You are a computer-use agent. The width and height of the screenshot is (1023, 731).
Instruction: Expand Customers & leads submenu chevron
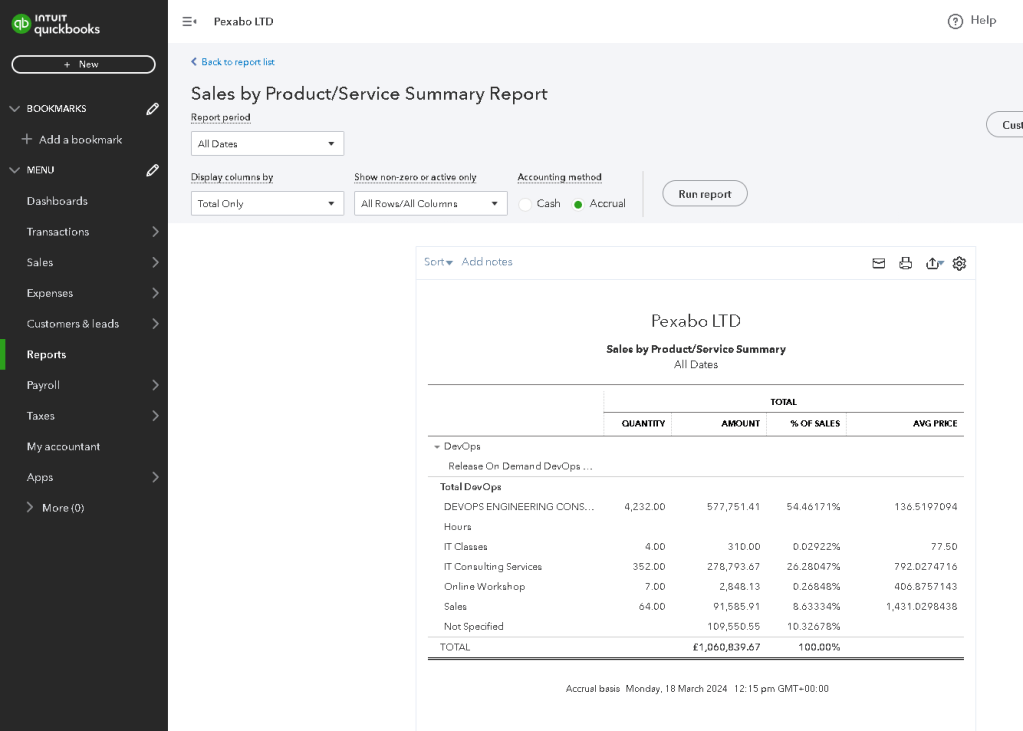coord(155,324)
